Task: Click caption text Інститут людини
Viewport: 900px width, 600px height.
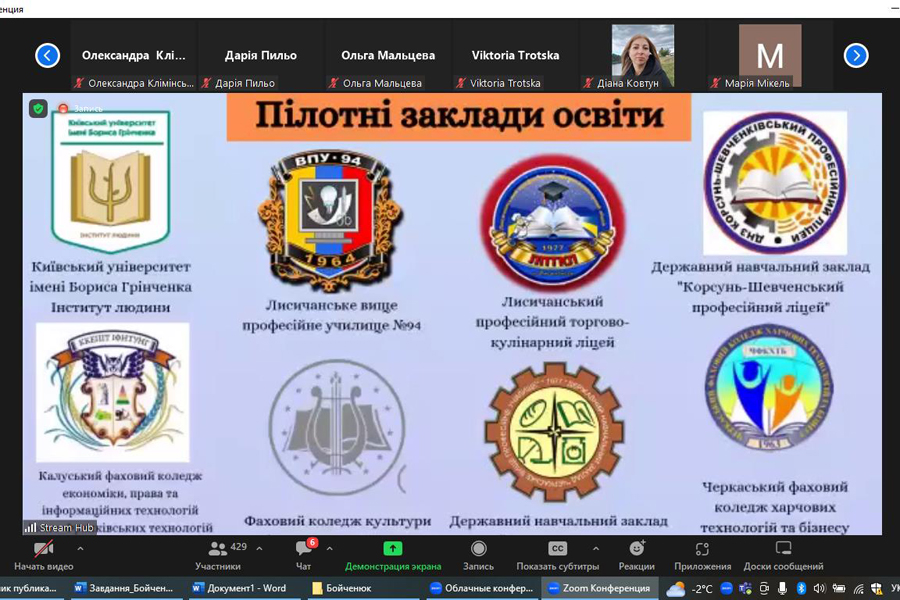Action: pyautogui.click(x=110, y=307)
